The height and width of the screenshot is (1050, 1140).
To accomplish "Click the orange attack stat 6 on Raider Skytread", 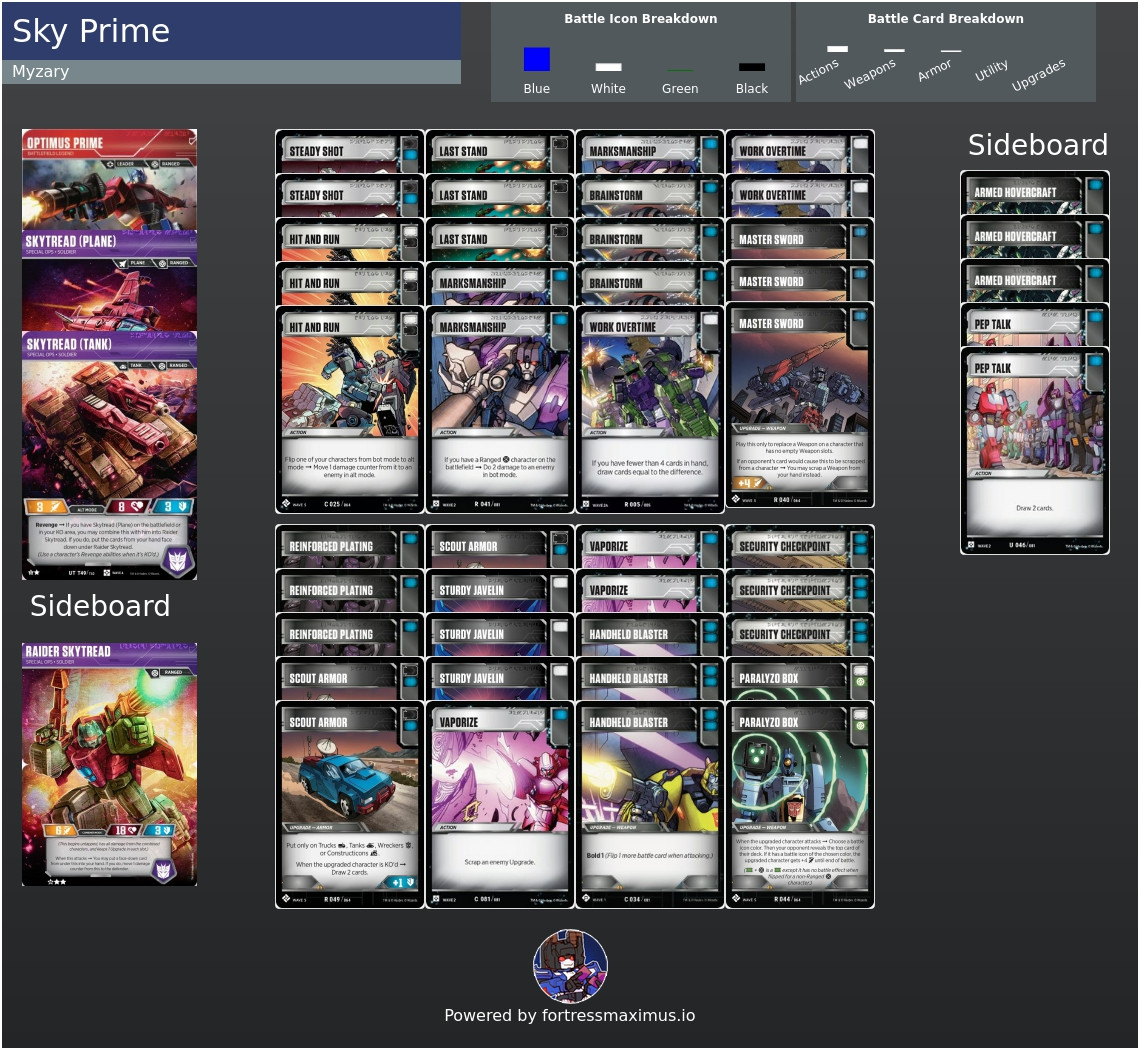I will (x=61, y=830).
